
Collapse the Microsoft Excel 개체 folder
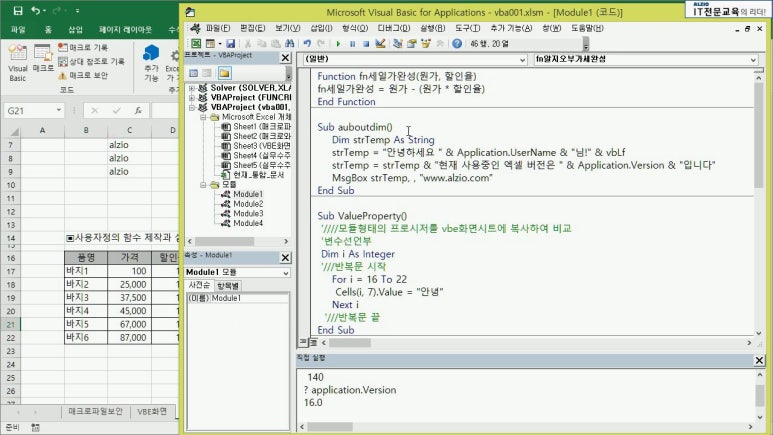tap(203, 117)
